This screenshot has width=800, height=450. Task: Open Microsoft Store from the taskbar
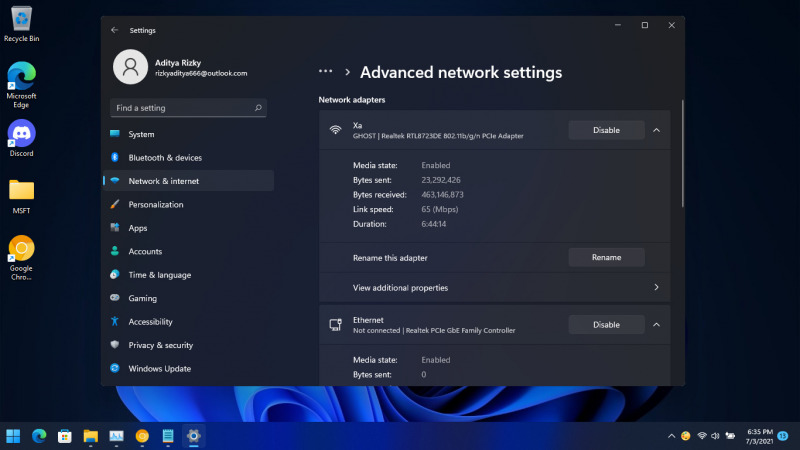click(65, 436)
